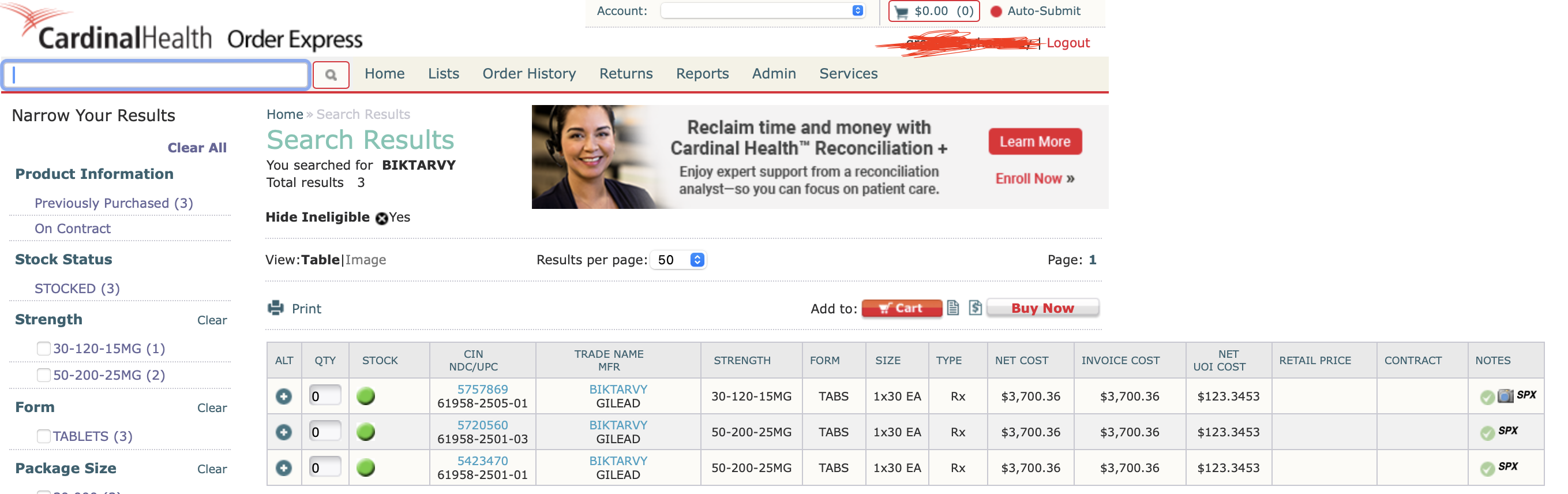Open the Admin menu

pos(774,74)
